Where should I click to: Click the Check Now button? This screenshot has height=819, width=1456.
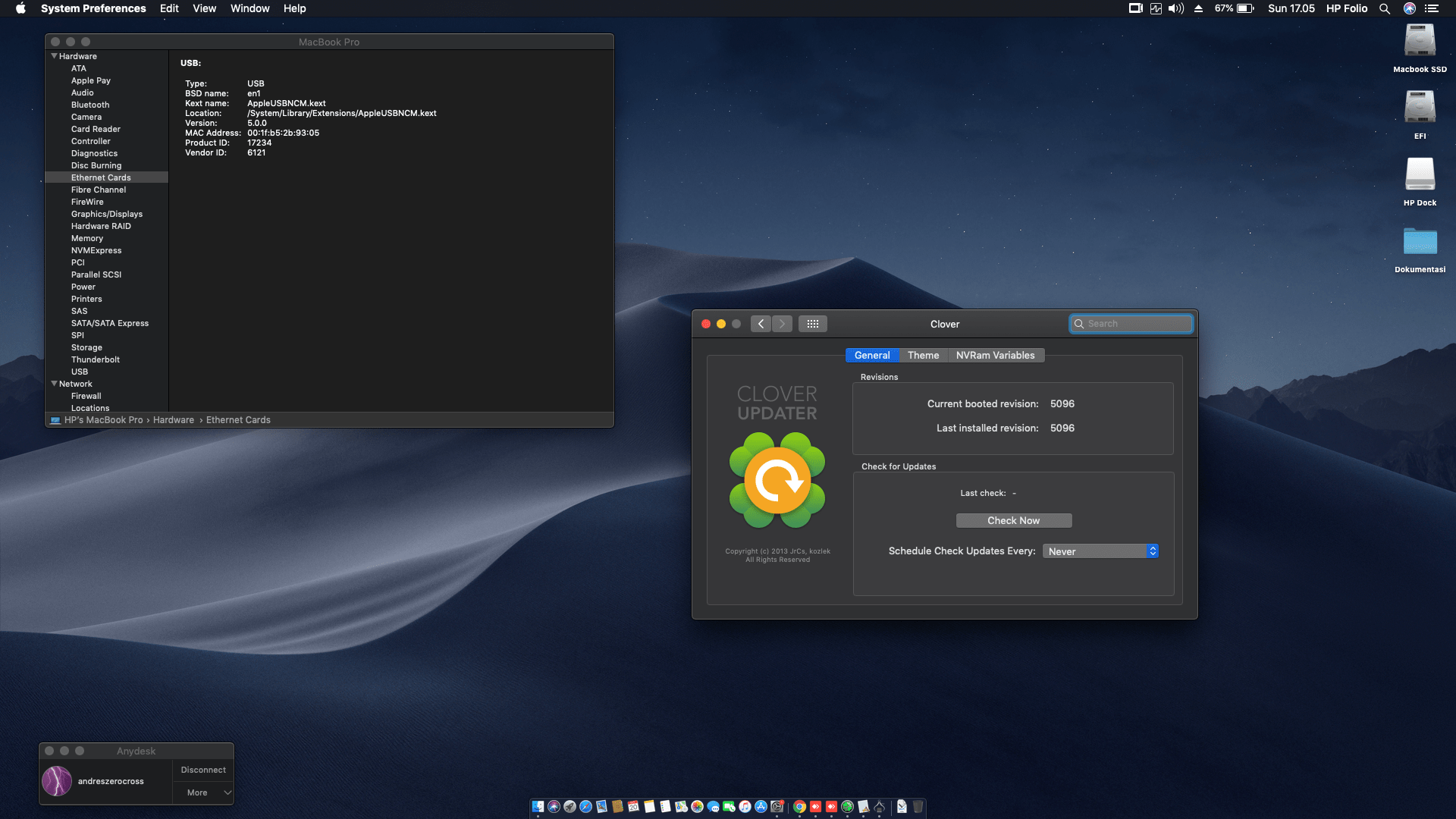(x=1013, y=520)
